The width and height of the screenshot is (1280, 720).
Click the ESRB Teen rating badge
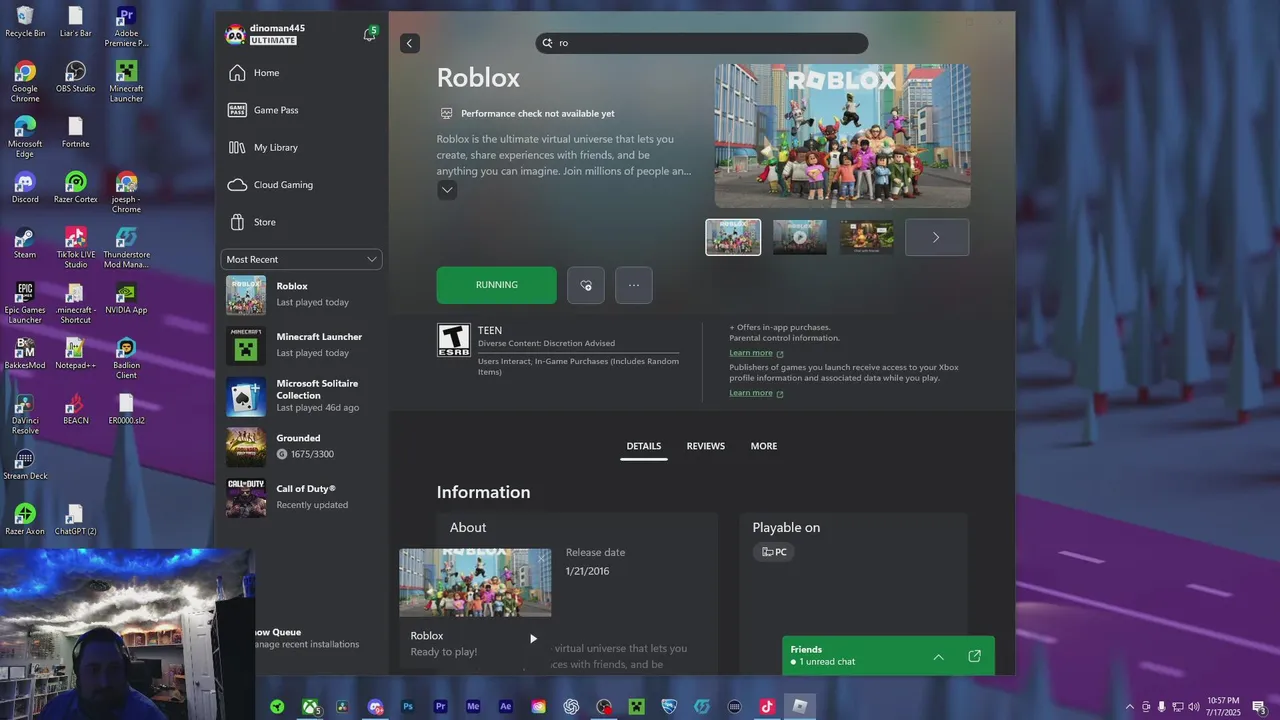453,340
